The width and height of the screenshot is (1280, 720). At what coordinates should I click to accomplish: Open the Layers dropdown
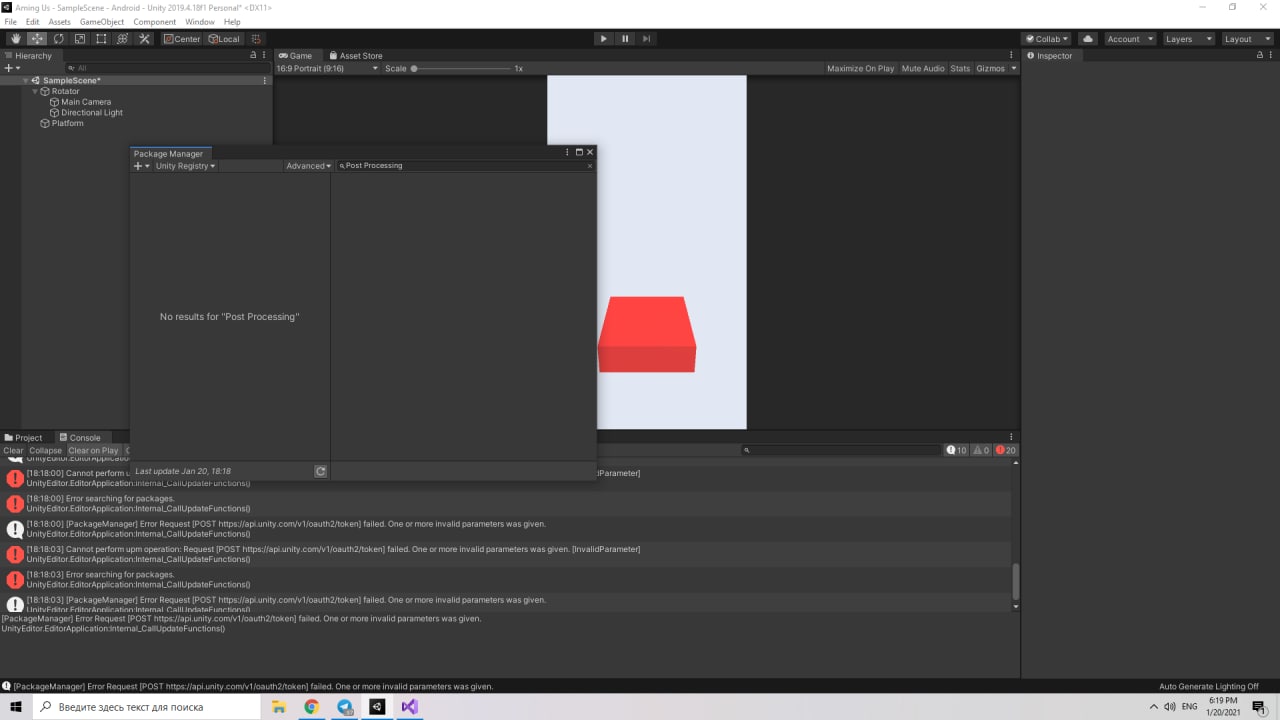[x=1188, y=39]
